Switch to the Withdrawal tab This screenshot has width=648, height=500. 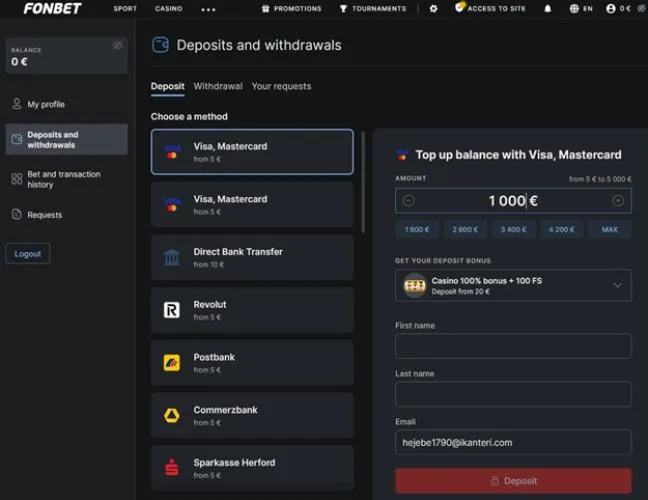point(218,86)
